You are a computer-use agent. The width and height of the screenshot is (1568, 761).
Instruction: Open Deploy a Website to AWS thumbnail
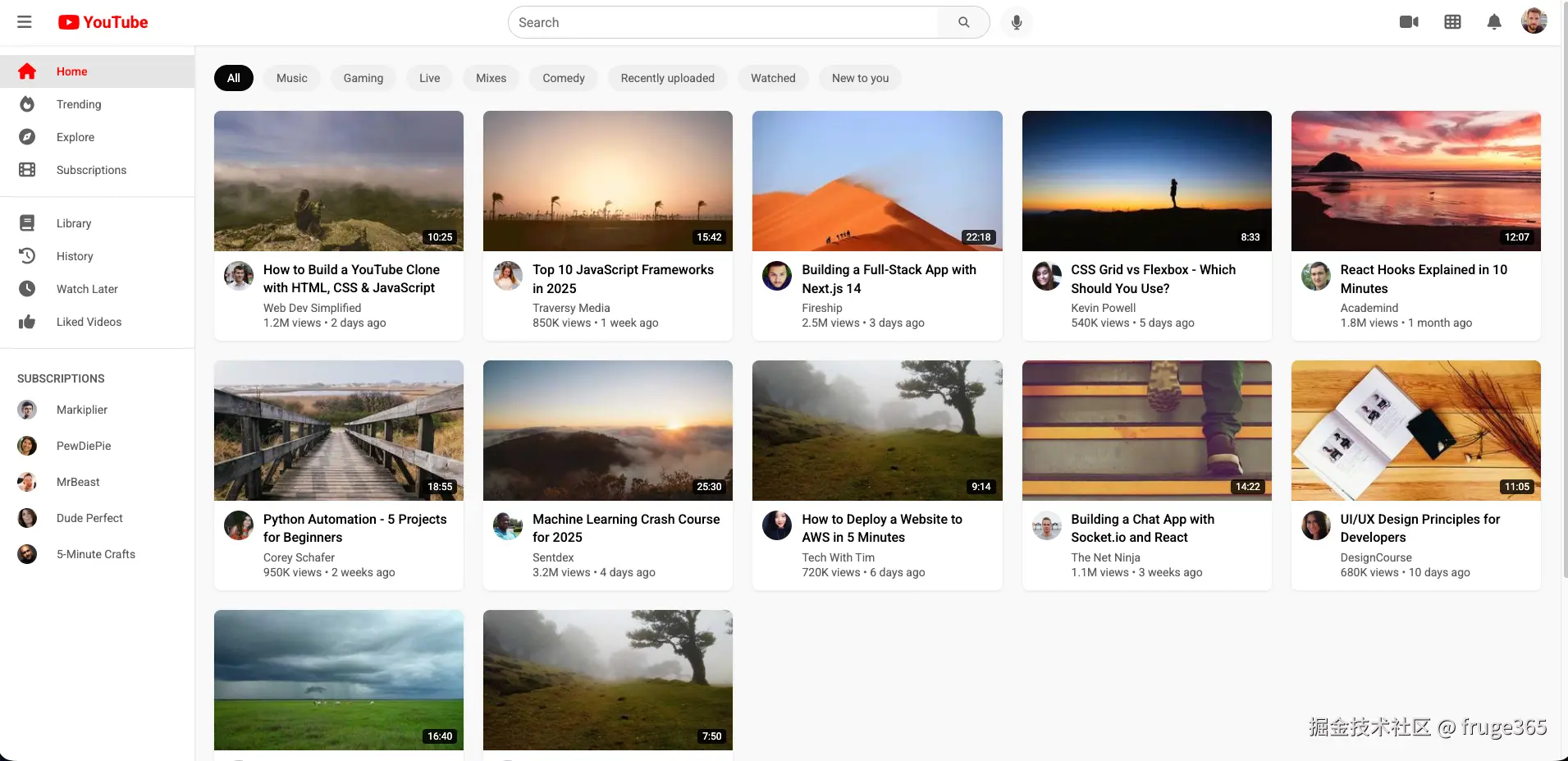point(877,430)
